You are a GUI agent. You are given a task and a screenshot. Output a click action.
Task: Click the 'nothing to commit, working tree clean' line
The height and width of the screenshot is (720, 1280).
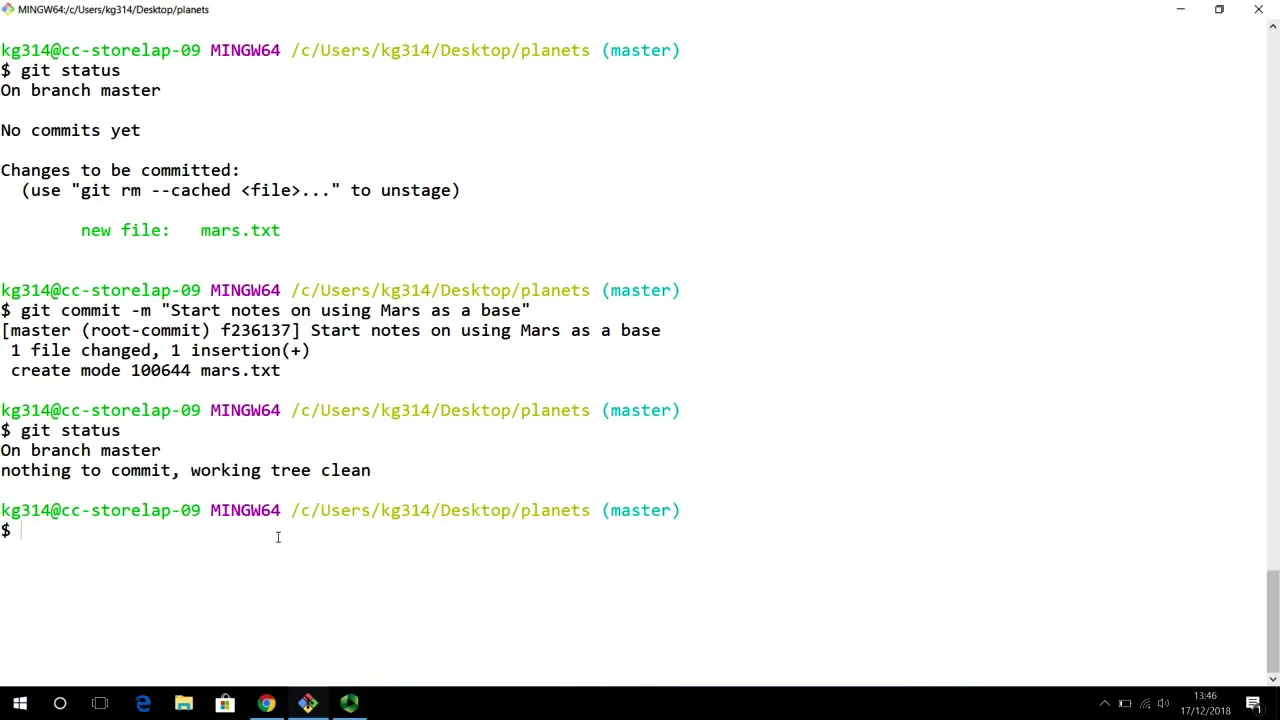[185, 470]
